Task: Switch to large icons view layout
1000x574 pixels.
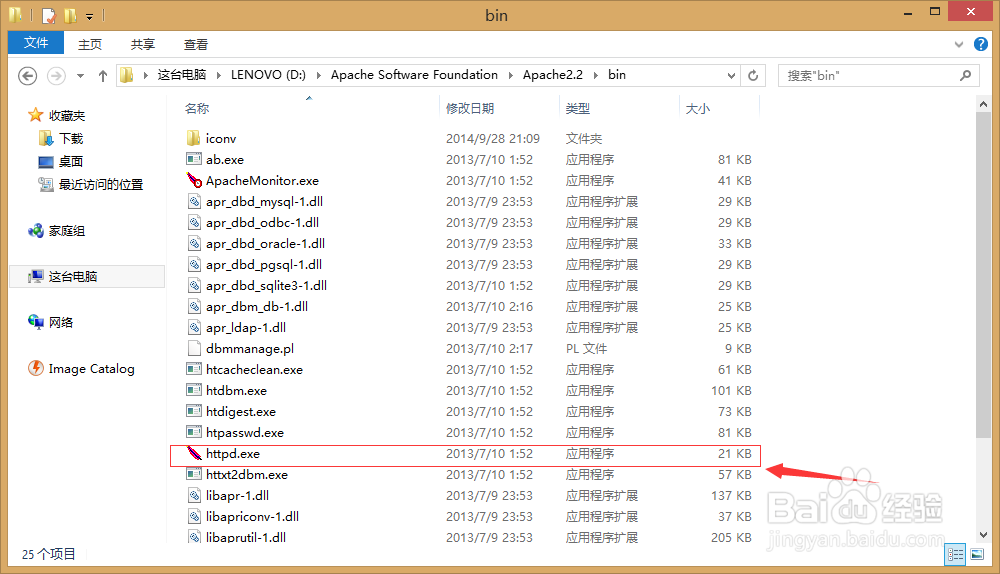Action: [977, 554]
